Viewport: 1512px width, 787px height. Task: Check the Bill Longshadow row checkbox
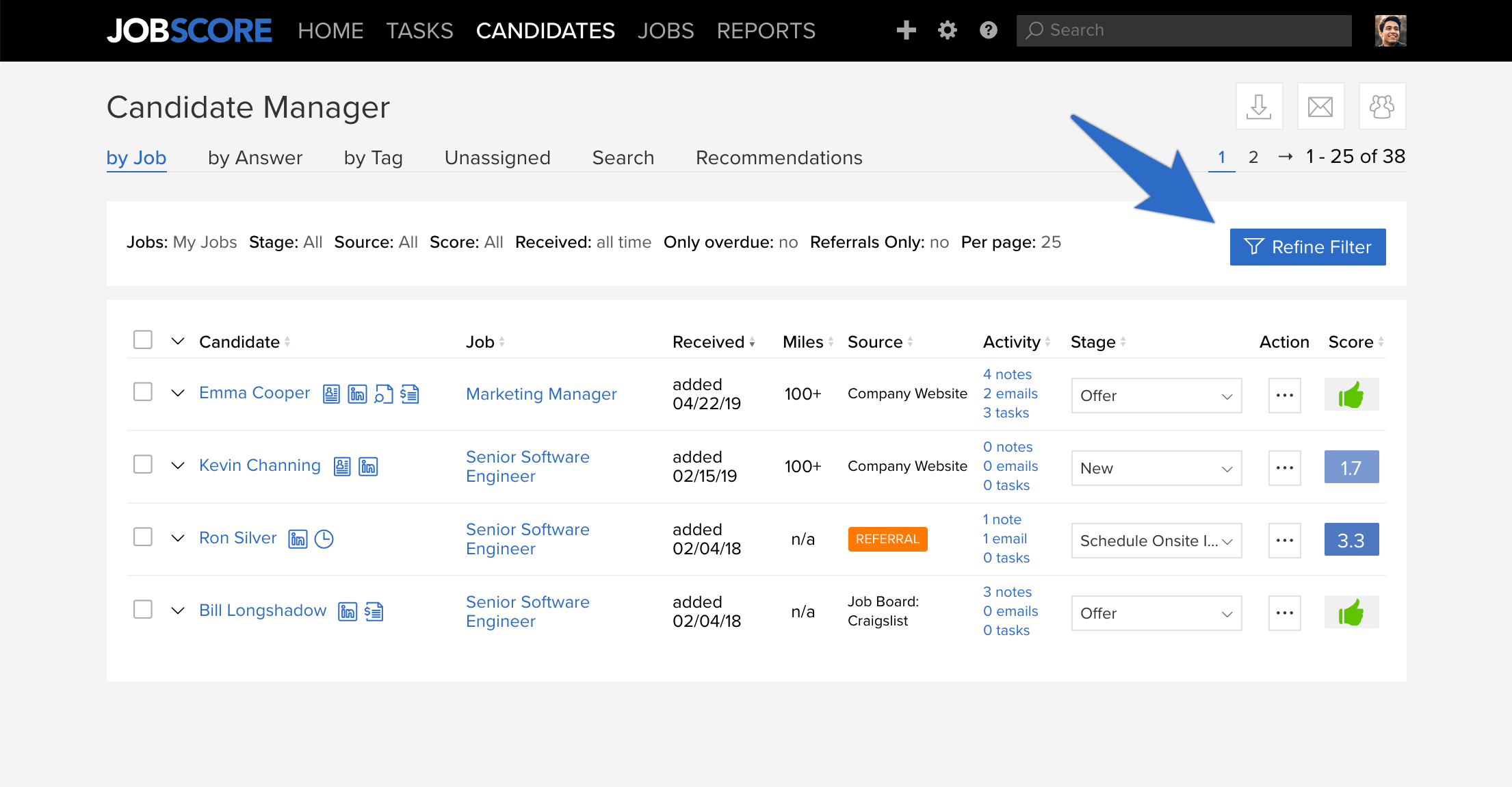(x=142, y=609)
